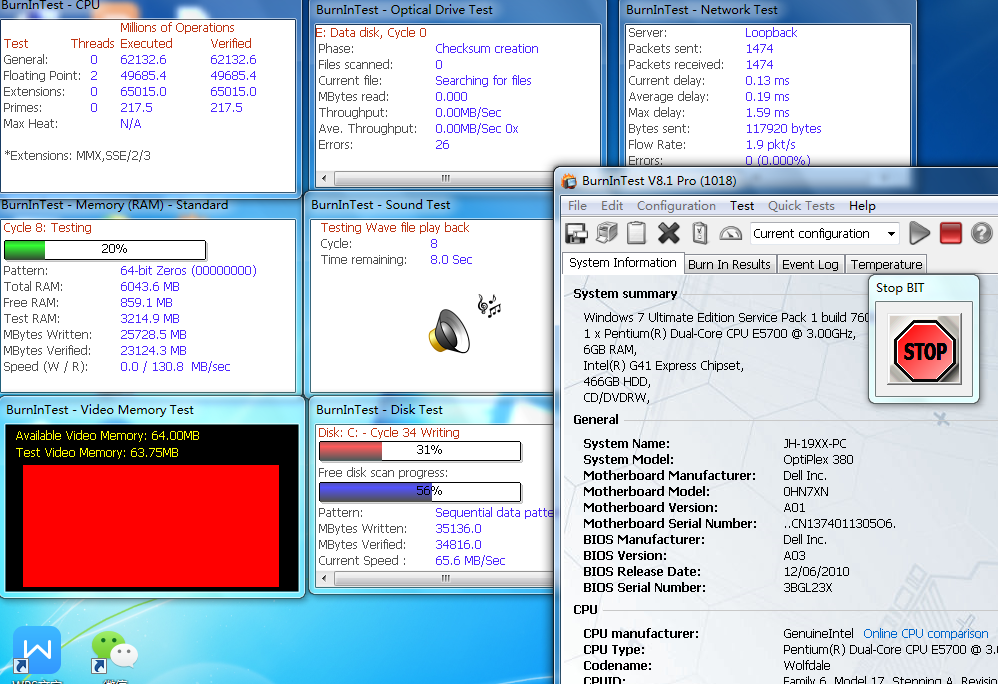Click the gray play start-tests icon
Image resolution: width=998 pixels, height=684 pixels.
[x=919, y=234]
